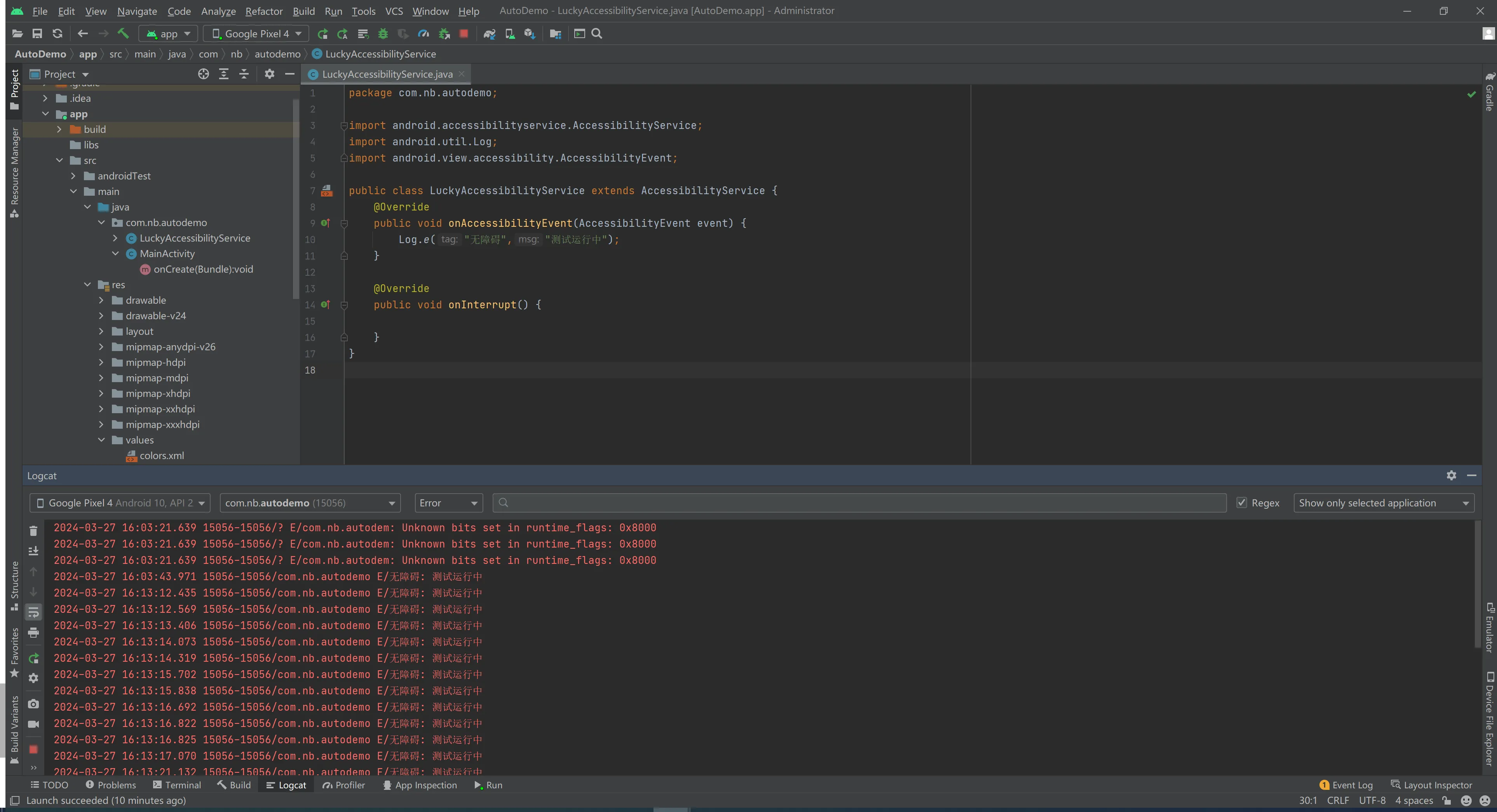Click the Collapse All icon in the Project panel
Viewport: 1497px width, 812px height.
[244, 74]
